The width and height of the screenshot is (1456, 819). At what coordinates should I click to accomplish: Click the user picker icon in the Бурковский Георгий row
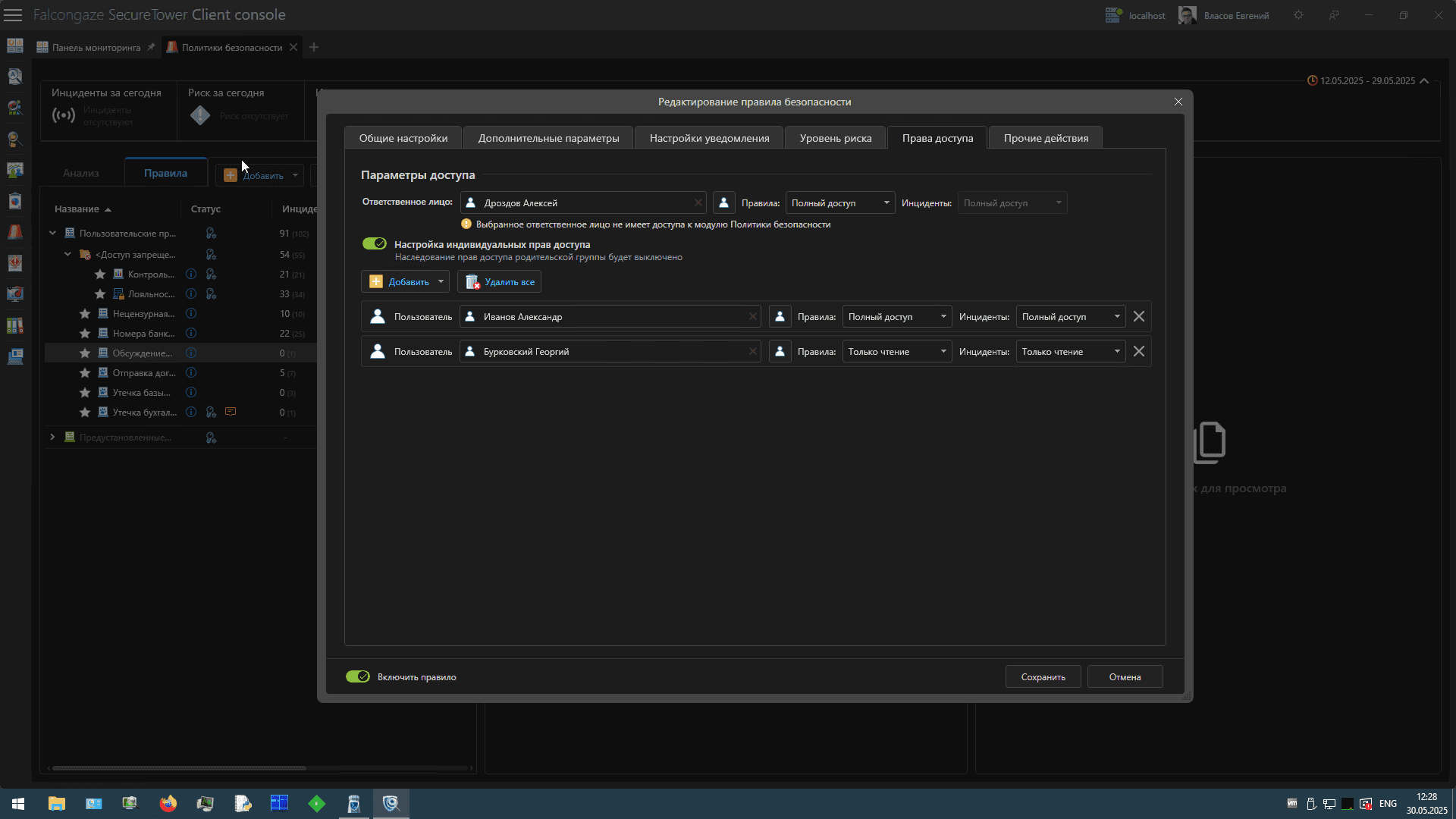[x=780, y=352]
